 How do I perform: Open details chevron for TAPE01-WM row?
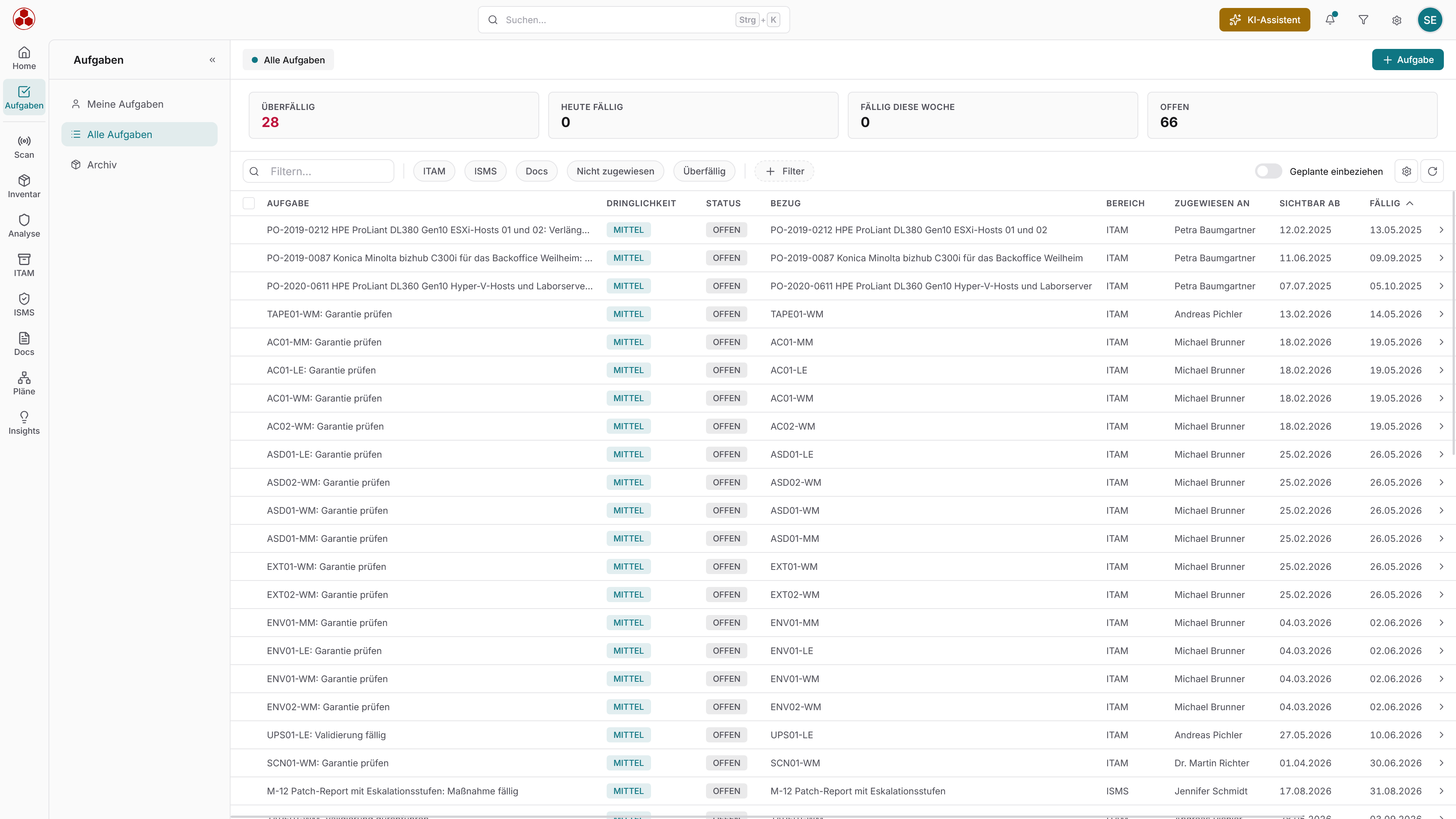(1441, 314)
